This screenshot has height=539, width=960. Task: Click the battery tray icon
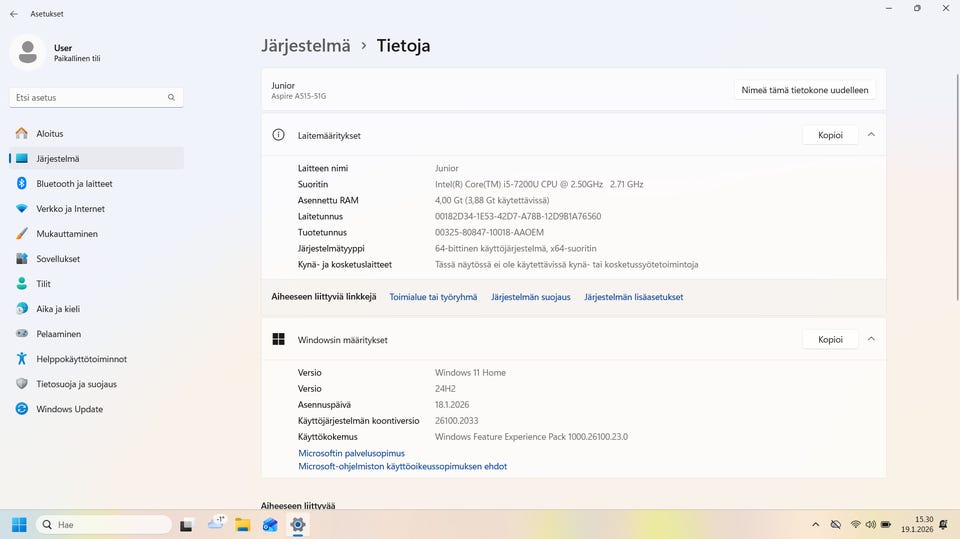pos(886,524)
